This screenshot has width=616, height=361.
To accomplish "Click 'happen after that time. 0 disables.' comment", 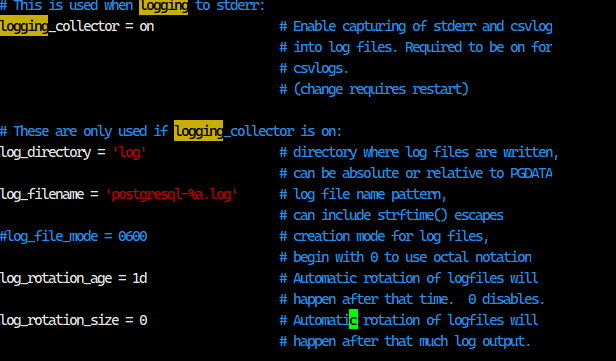I will point(419,299).
